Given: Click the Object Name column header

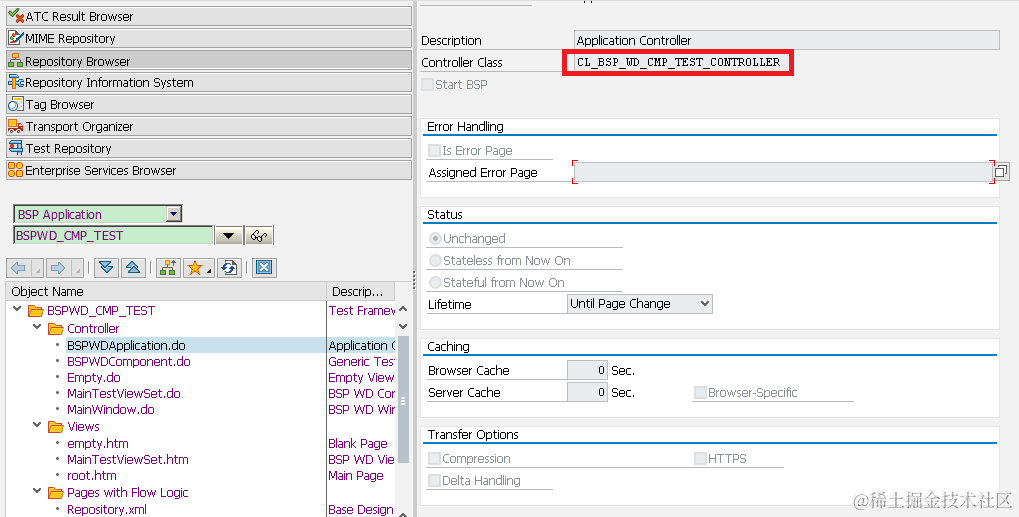Looking at the screenshot, I should 166,291.
